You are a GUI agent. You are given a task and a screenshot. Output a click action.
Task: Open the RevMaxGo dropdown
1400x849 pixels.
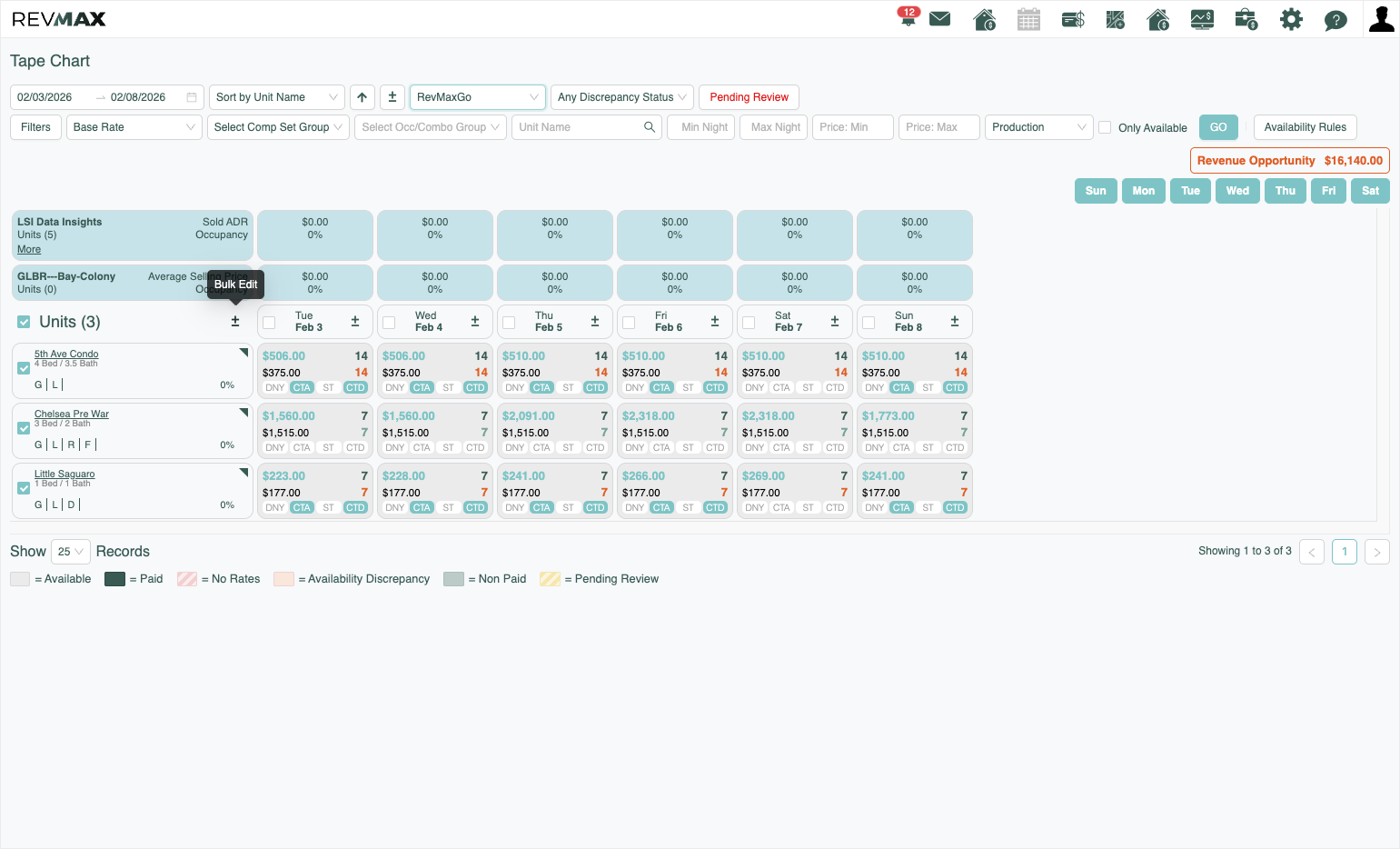[478, 97]
